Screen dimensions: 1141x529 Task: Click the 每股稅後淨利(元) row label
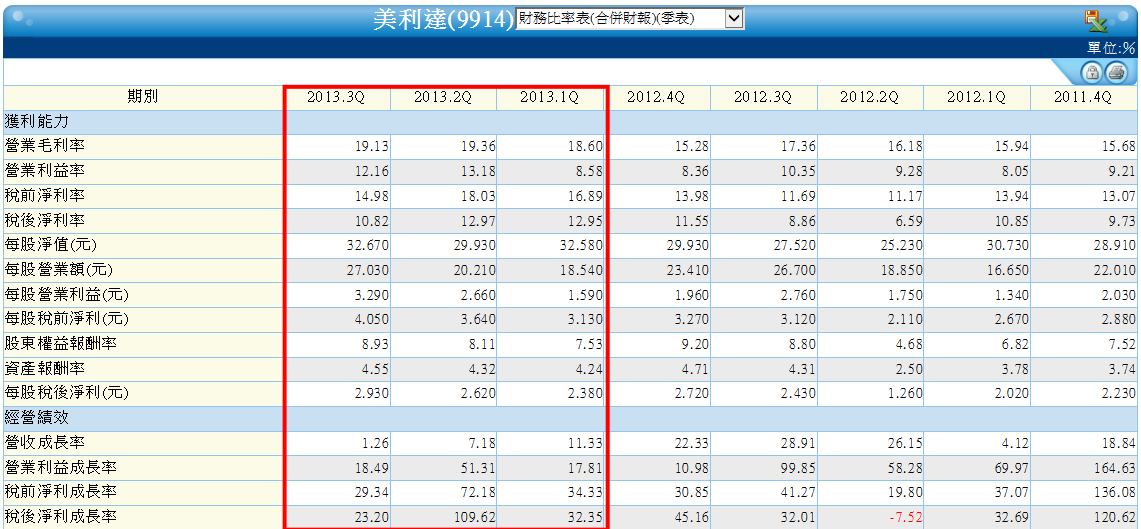click(66, 394)
